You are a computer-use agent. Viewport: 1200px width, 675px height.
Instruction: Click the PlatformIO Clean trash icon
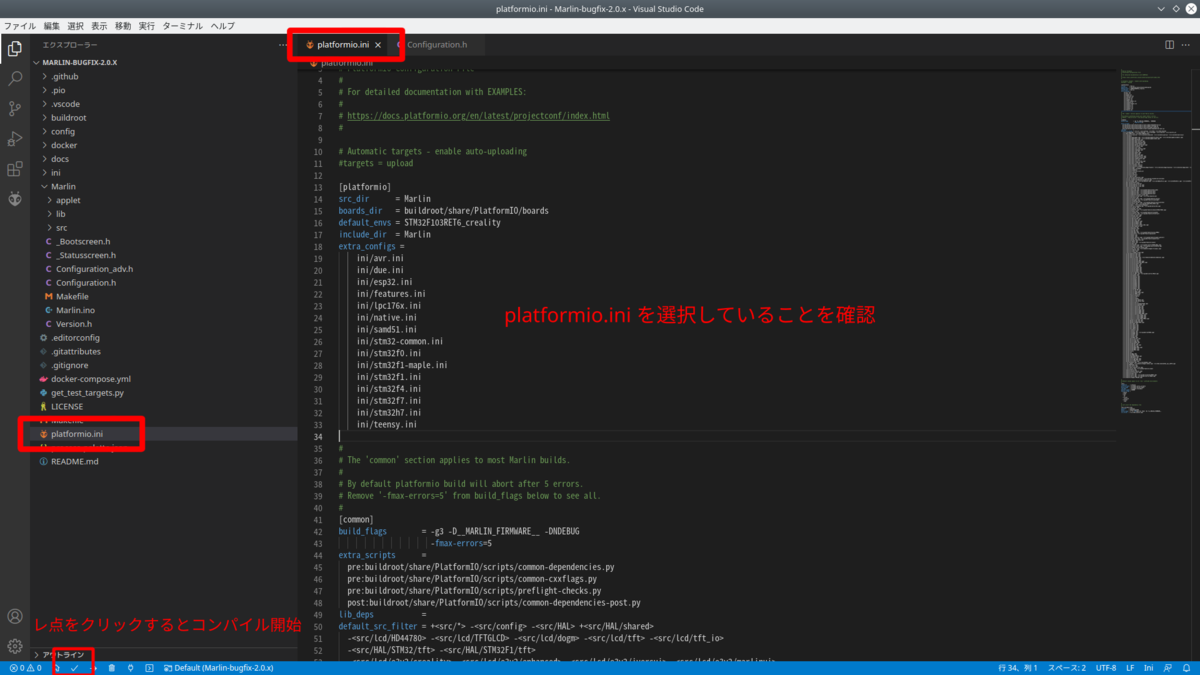(112, 668)
